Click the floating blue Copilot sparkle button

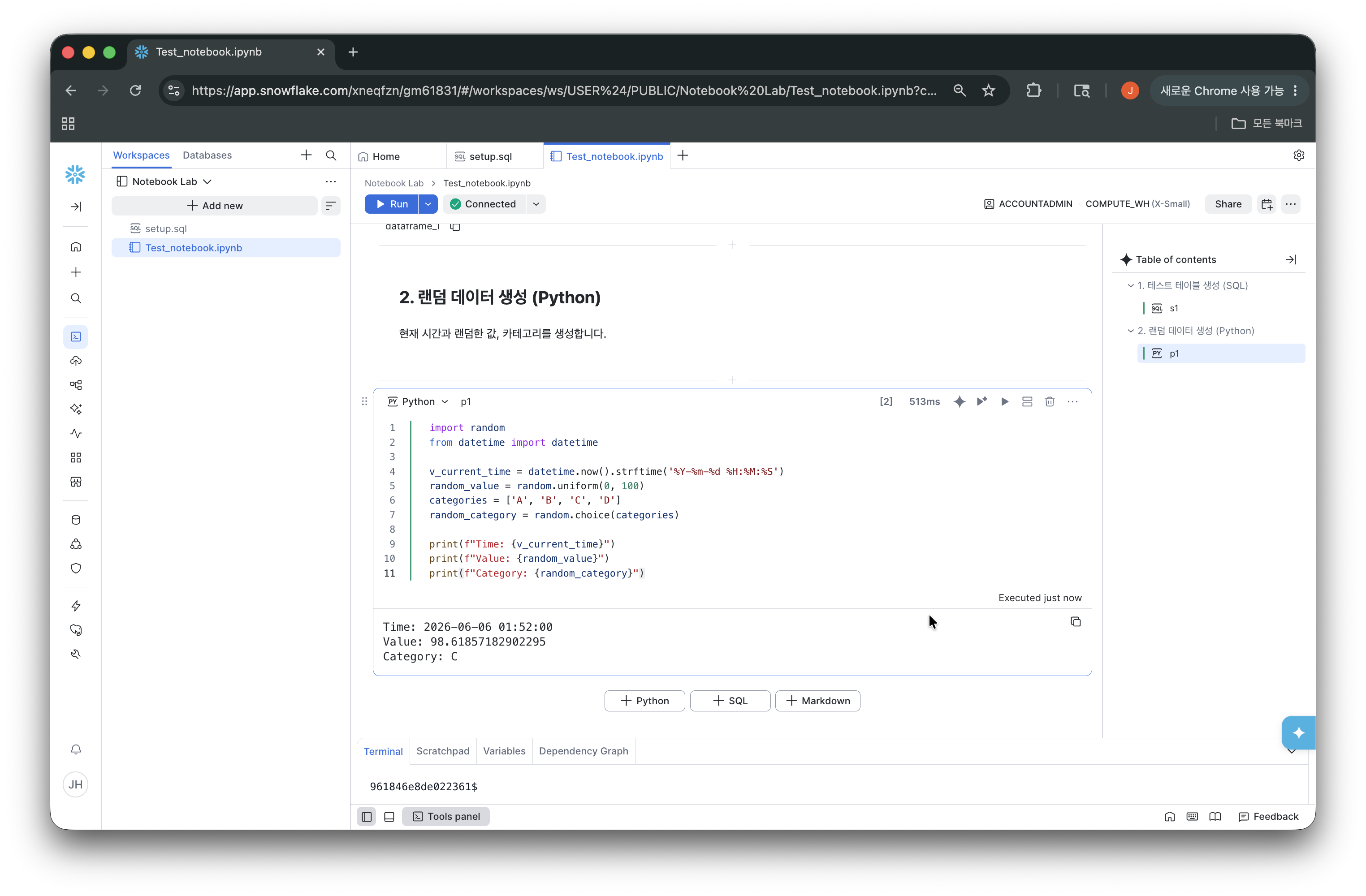click(x=1298, y=732)
